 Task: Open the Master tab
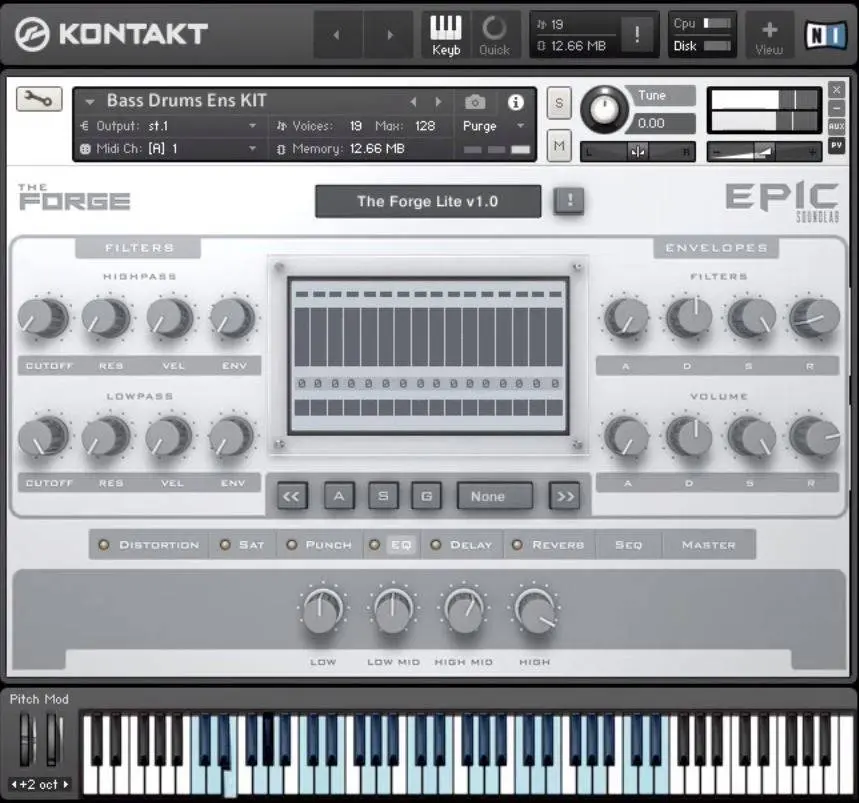pos(709,545)
